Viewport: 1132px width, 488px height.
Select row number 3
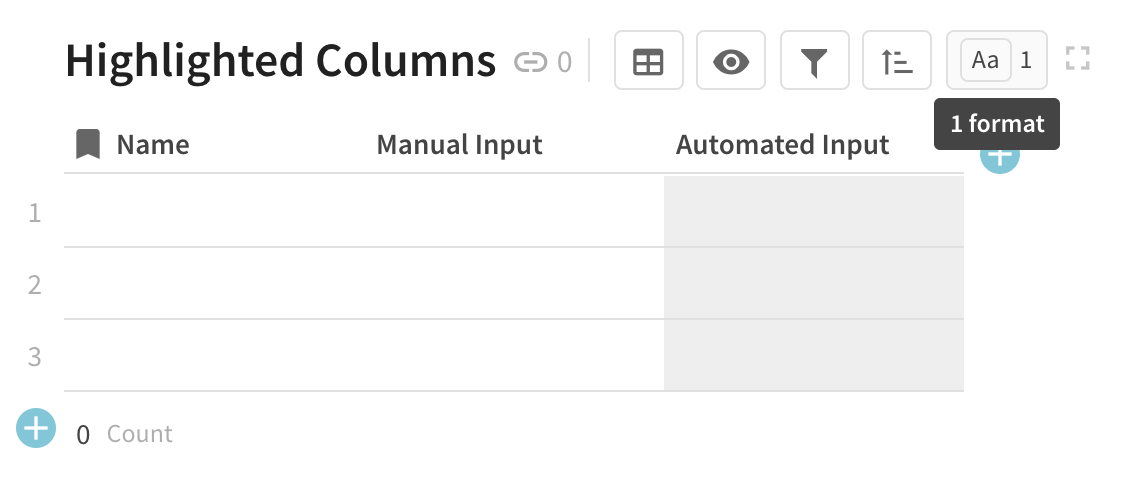coord(35,357)
